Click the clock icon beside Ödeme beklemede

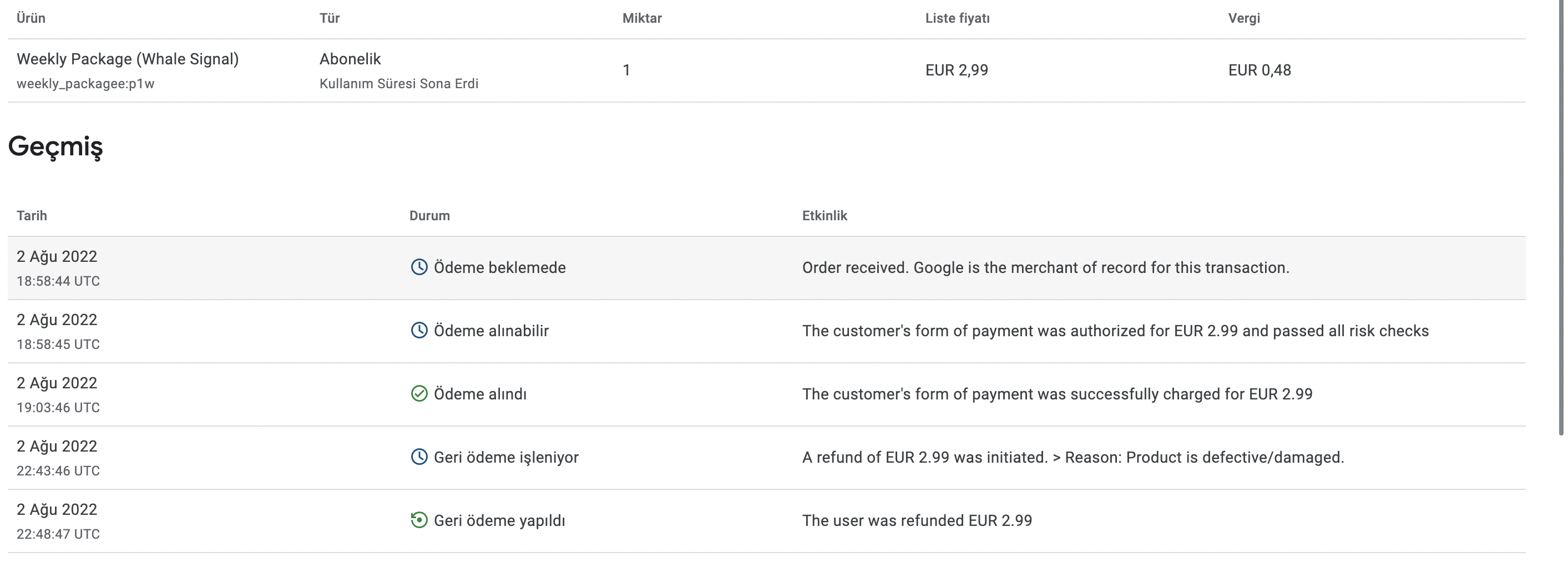419,267
